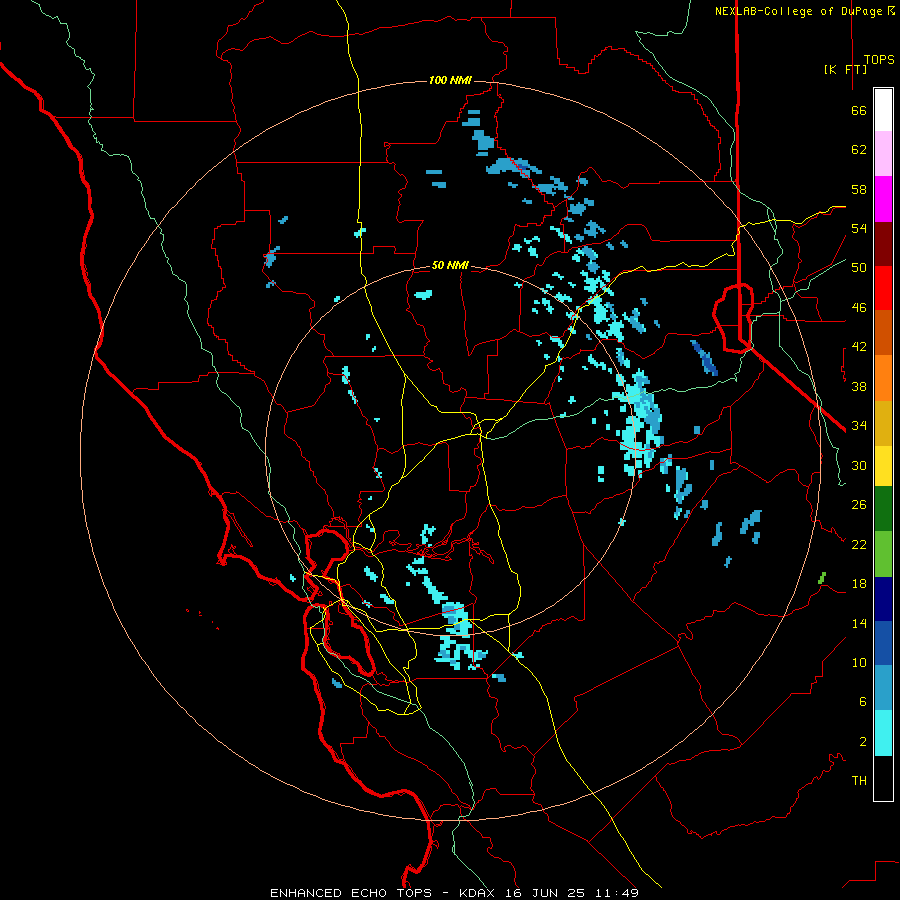Click the 10 value on the legend
Image resolution: width=900 pixels, height=900 pixels.
click(x=859, y=662)
